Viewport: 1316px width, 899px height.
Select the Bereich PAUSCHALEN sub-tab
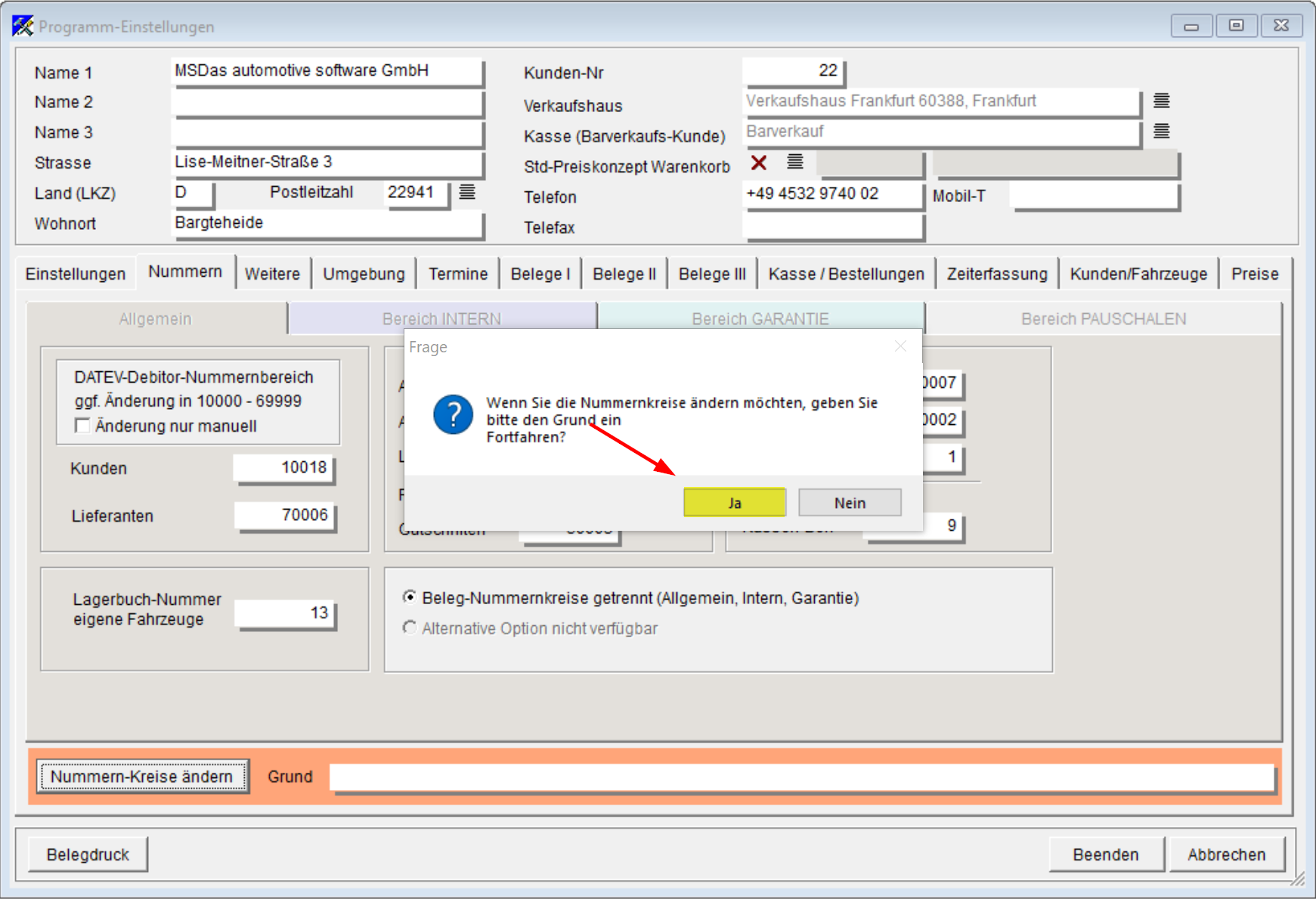[1104, 319]
